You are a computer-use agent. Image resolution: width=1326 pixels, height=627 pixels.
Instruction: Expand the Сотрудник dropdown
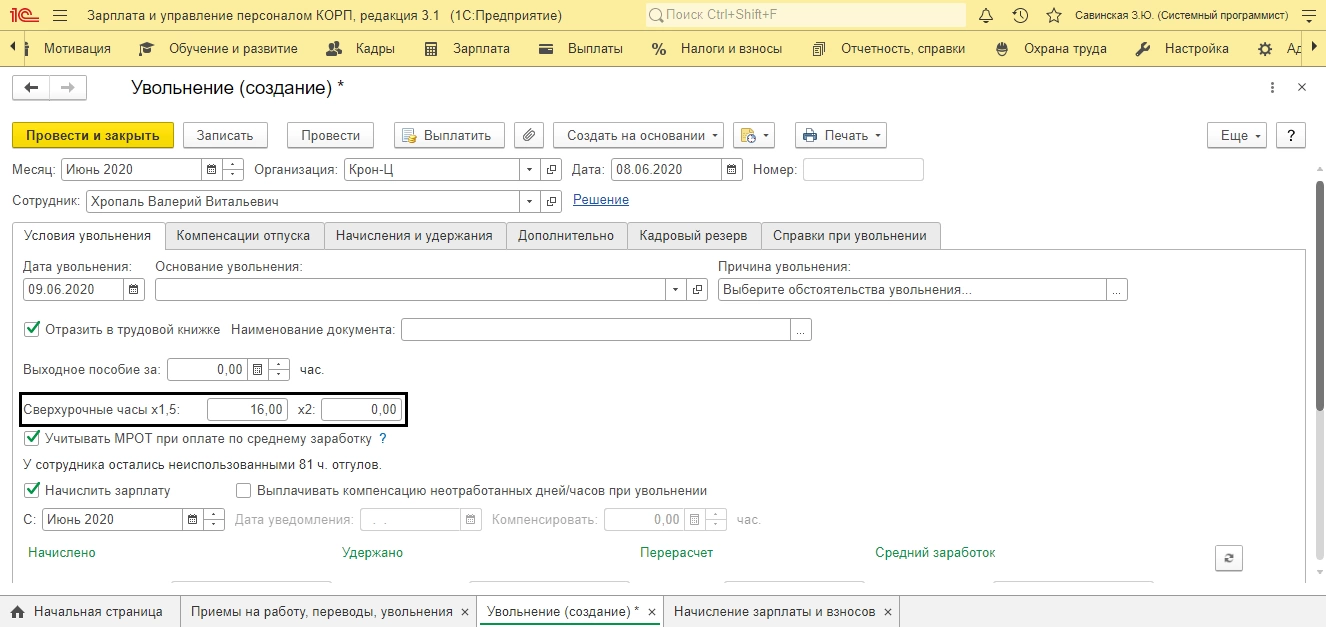pos(530,201)
